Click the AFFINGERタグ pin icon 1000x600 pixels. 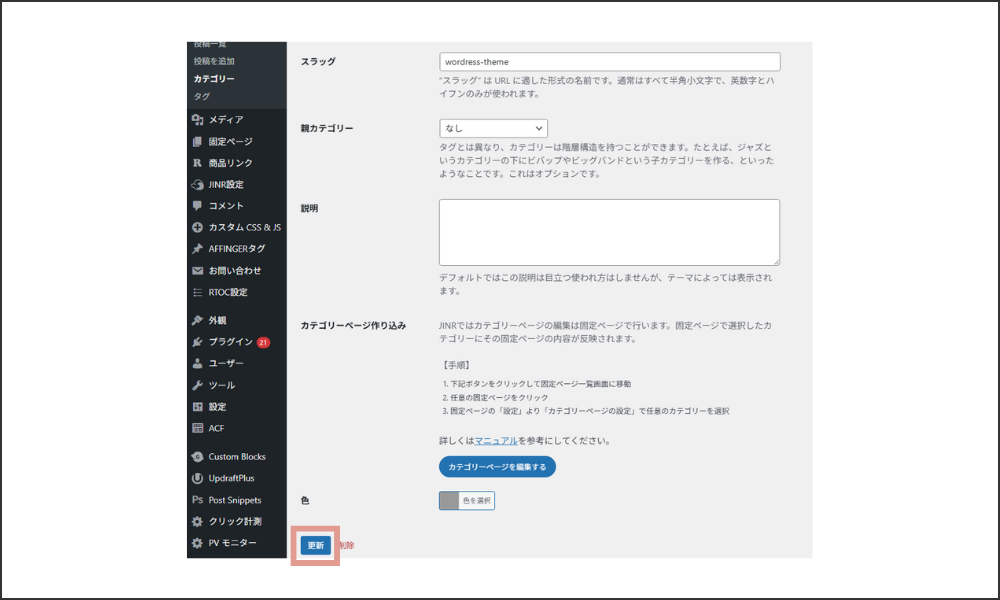[x=197, y=249]
